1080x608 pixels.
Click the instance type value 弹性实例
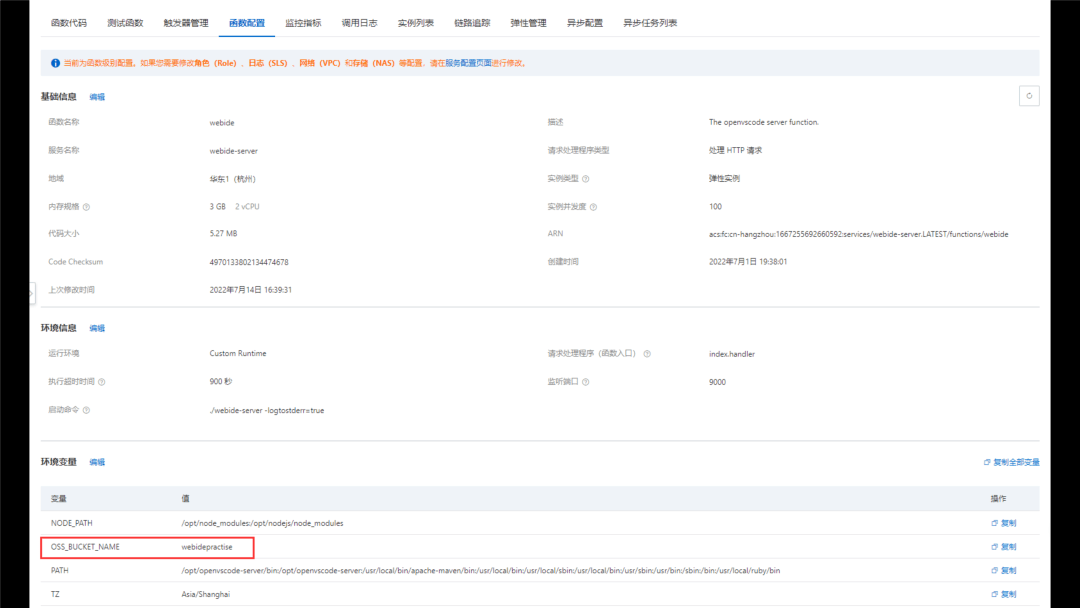coord(725,178)
